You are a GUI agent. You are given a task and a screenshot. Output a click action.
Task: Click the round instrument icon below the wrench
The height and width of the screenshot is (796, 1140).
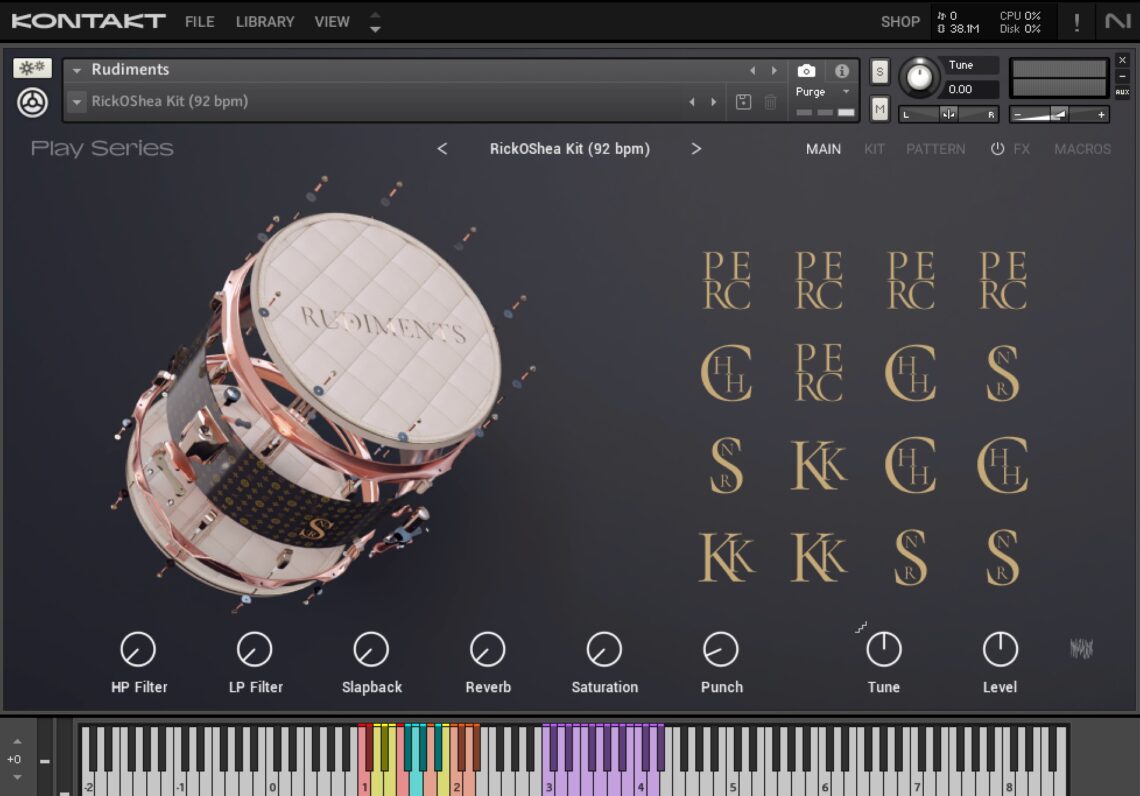(x=32, y=102)
